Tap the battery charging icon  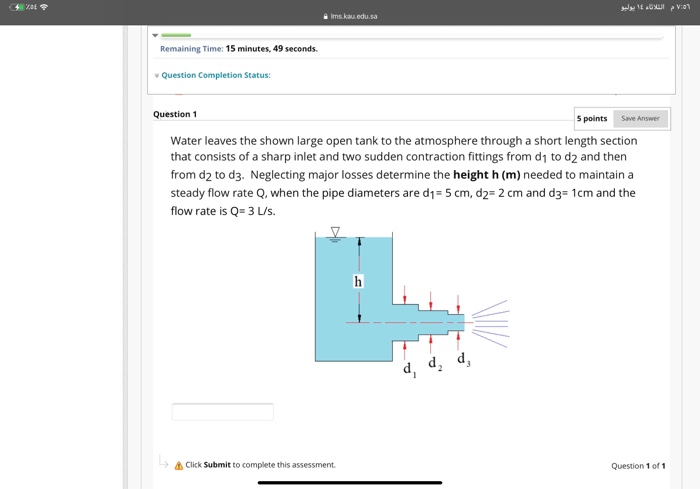pos(17,7)
